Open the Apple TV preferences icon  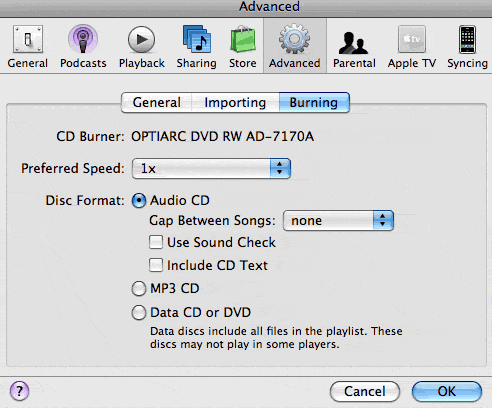click(412, 39)
